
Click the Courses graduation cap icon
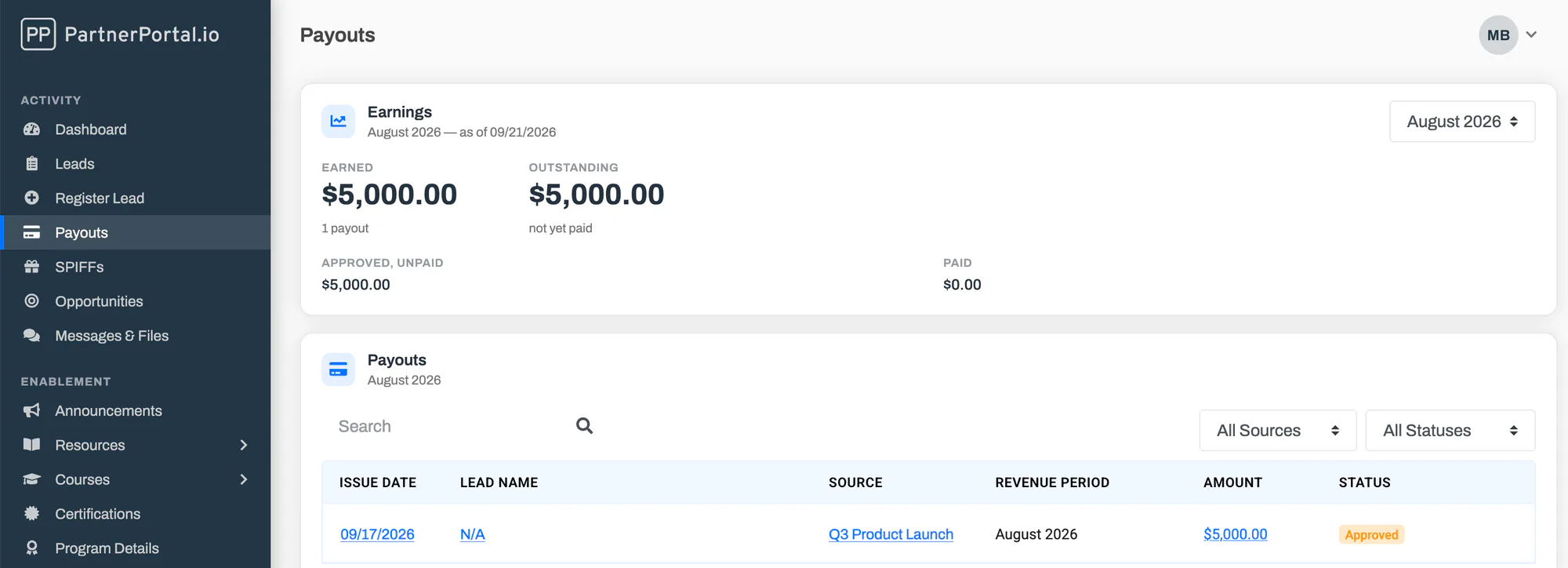31,479
